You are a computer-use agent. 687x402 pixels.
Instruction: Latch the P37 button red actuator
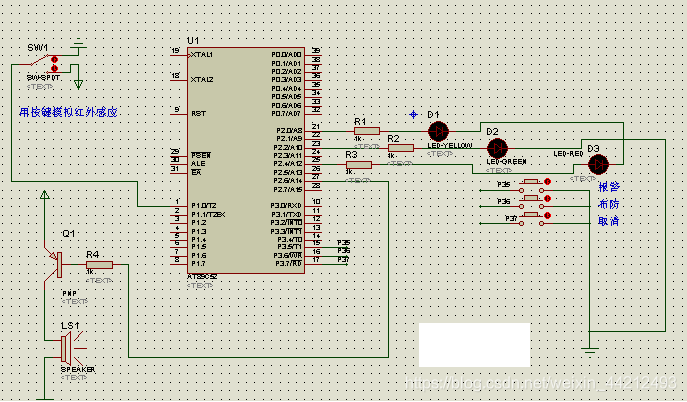547,215
